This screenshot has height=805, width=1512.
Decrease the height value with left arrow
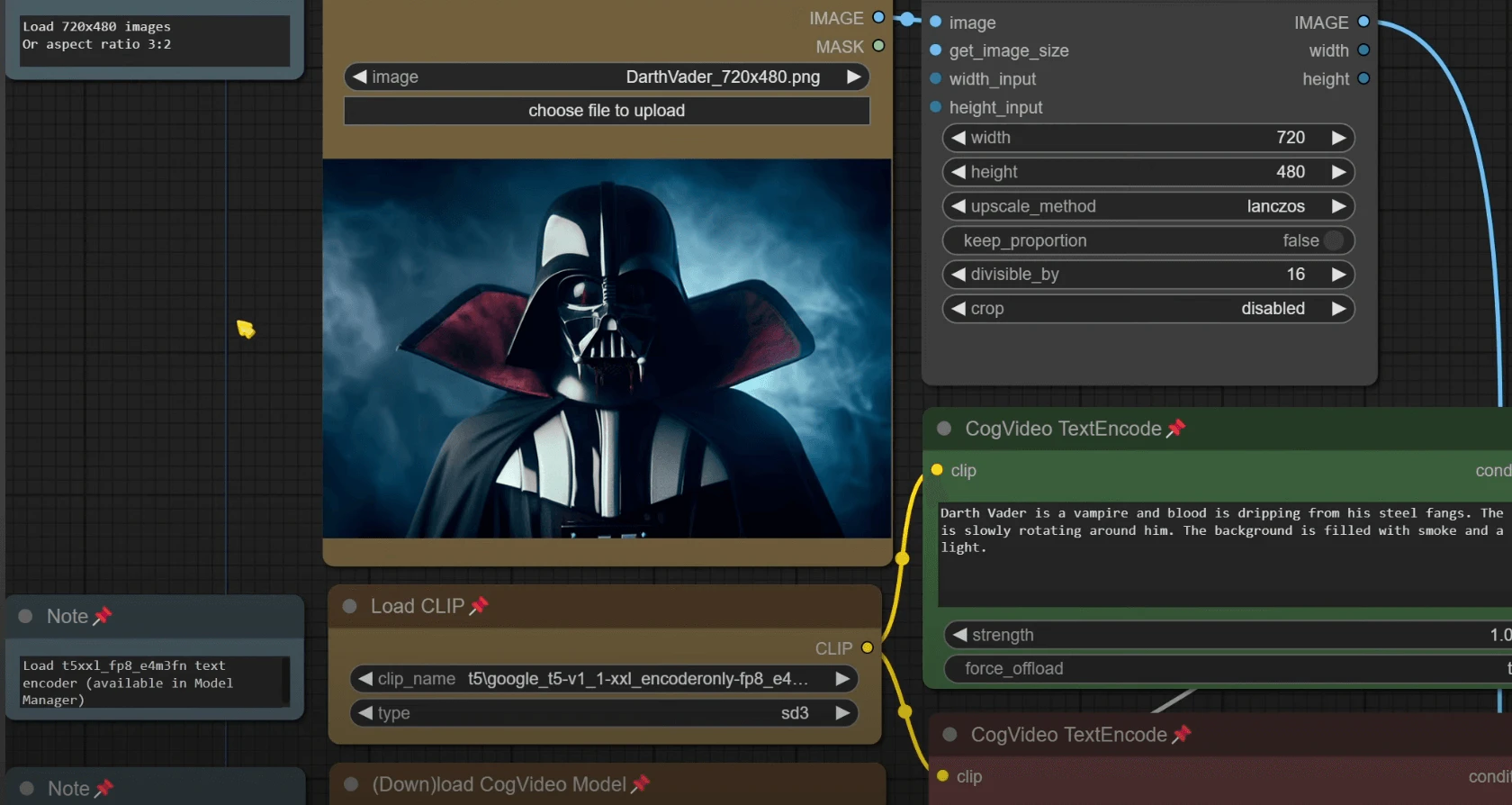point(958,172)
